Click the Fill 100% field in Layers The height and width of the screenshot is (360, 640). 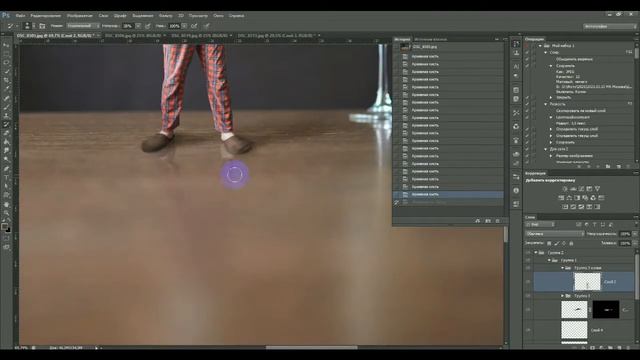(x=625, y=243)
